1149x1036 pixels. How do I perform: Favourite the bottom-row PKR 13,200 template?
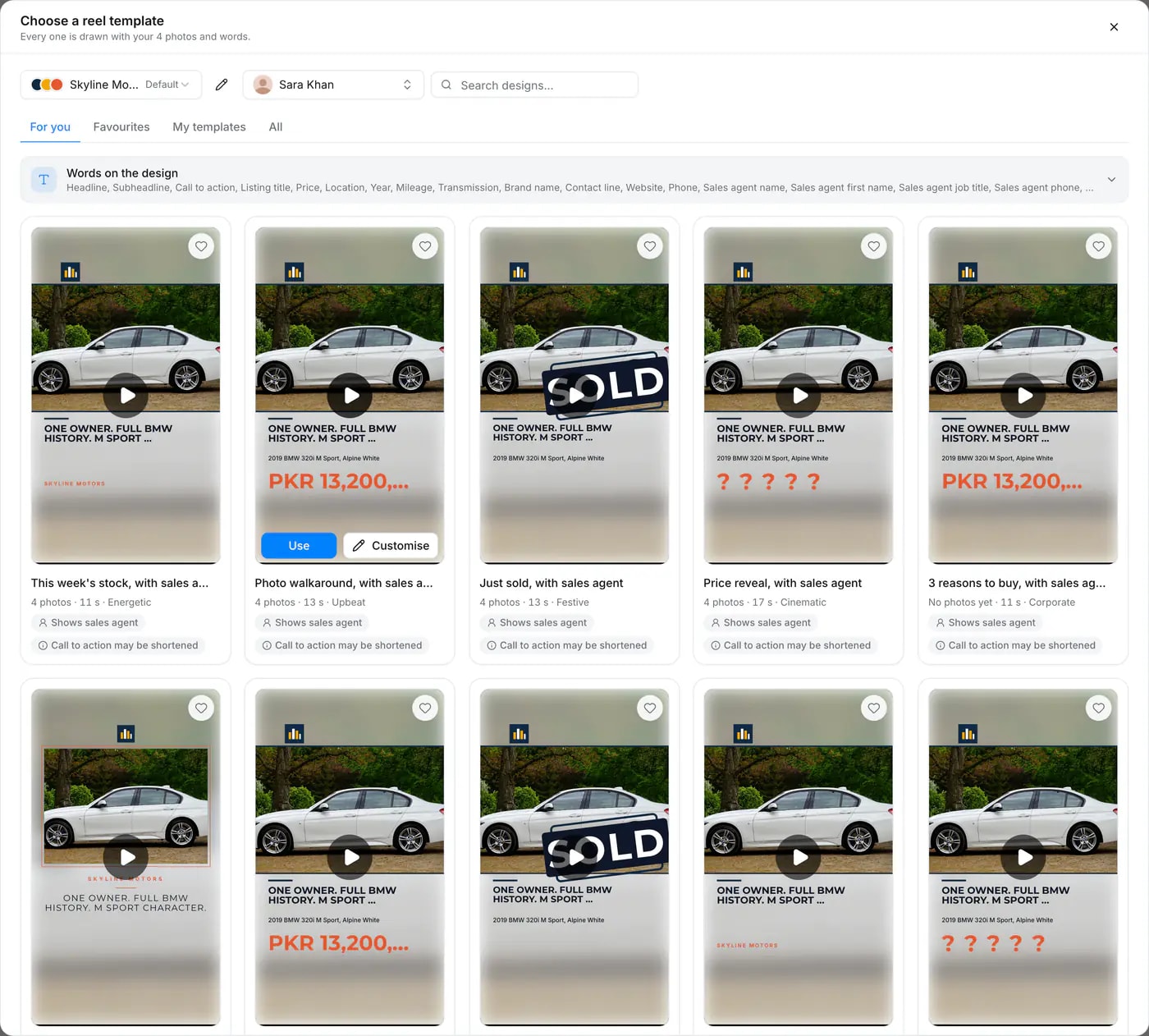click(x=425, y=708)
